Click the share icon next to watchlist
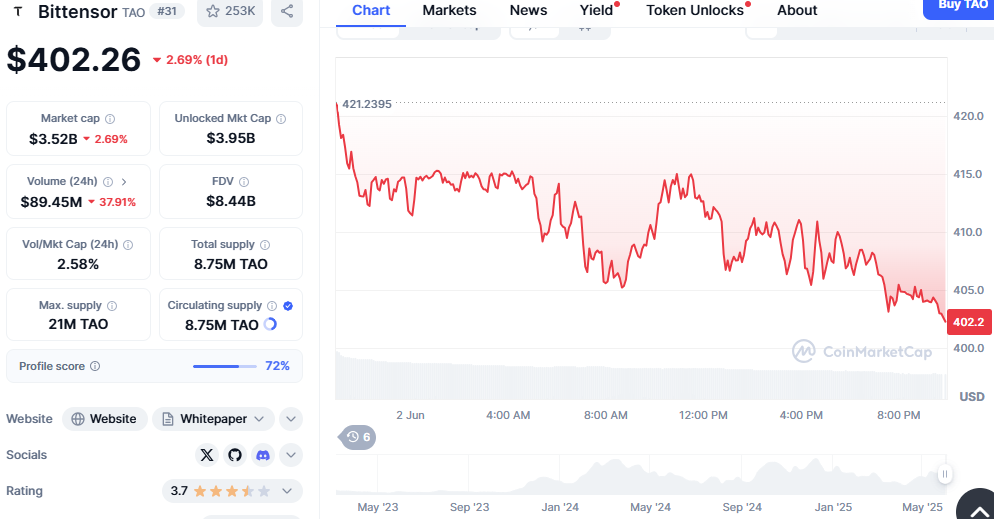Image resolution: width=994 pixels, height=519 pixels. [287, 11]
